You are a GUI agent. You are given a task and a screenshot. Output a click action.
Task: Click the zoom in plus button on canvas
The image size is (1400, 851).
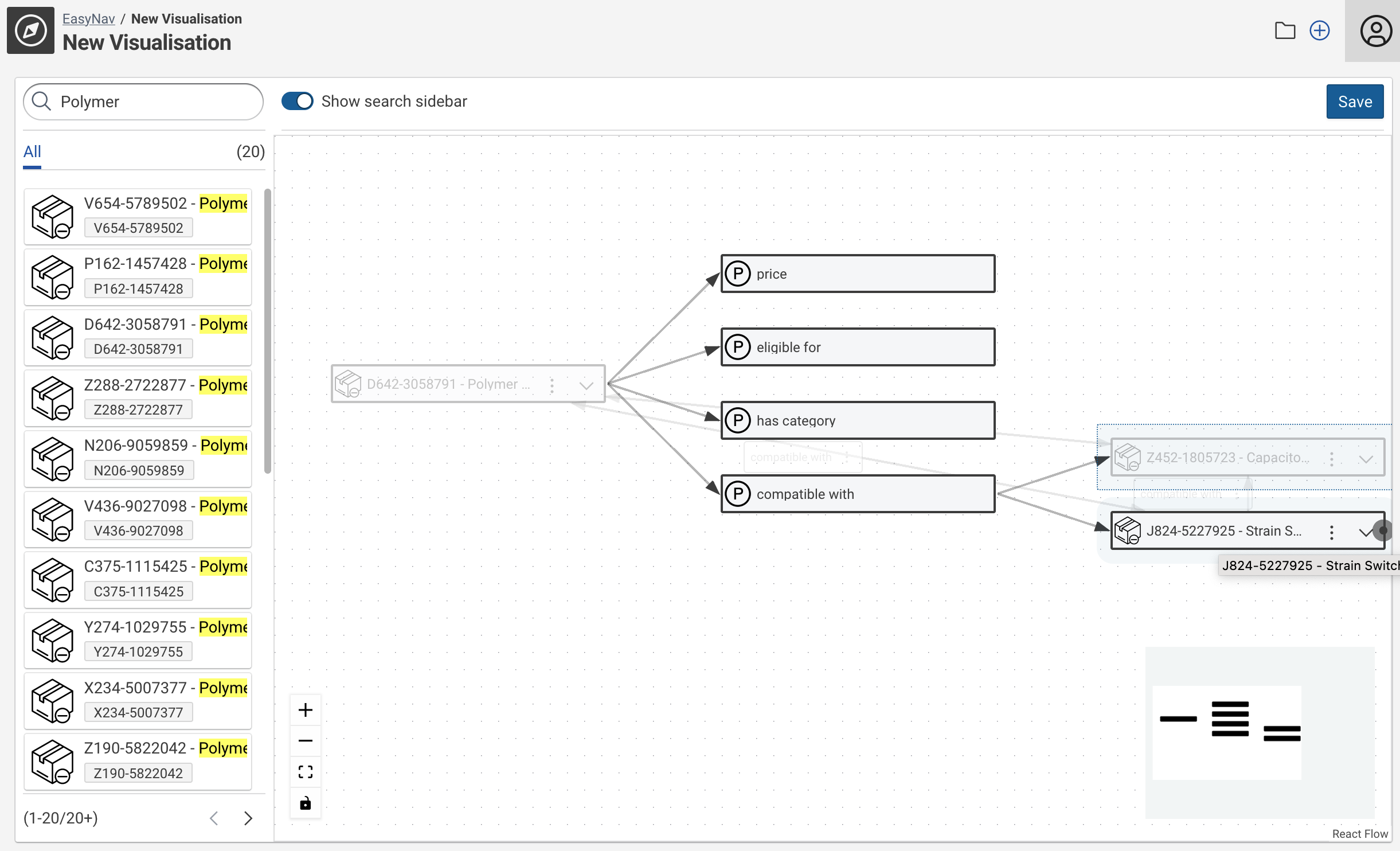(305, 710)
